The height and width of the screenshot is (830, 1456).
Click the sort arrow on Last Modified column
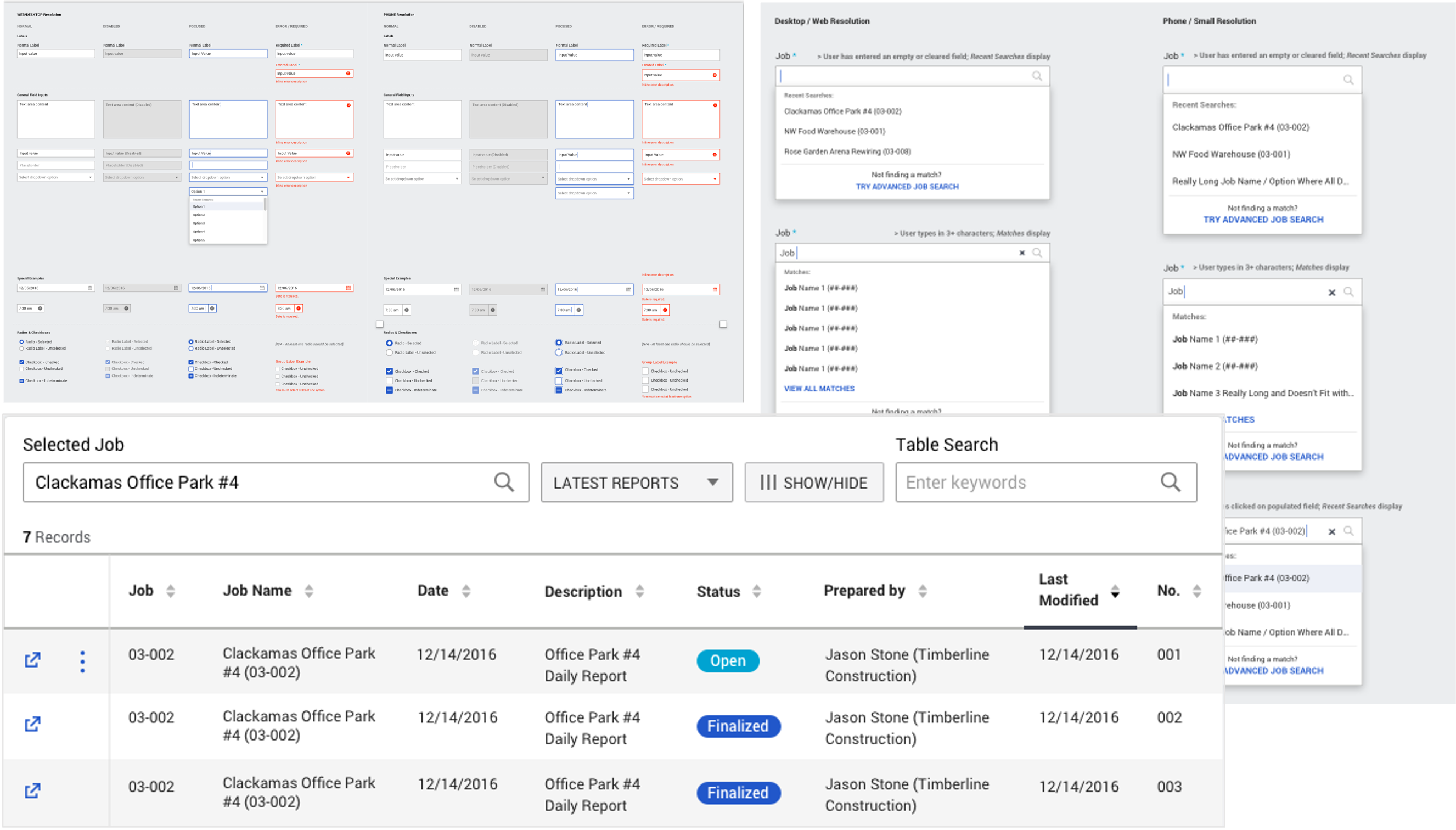point(1115,591)
